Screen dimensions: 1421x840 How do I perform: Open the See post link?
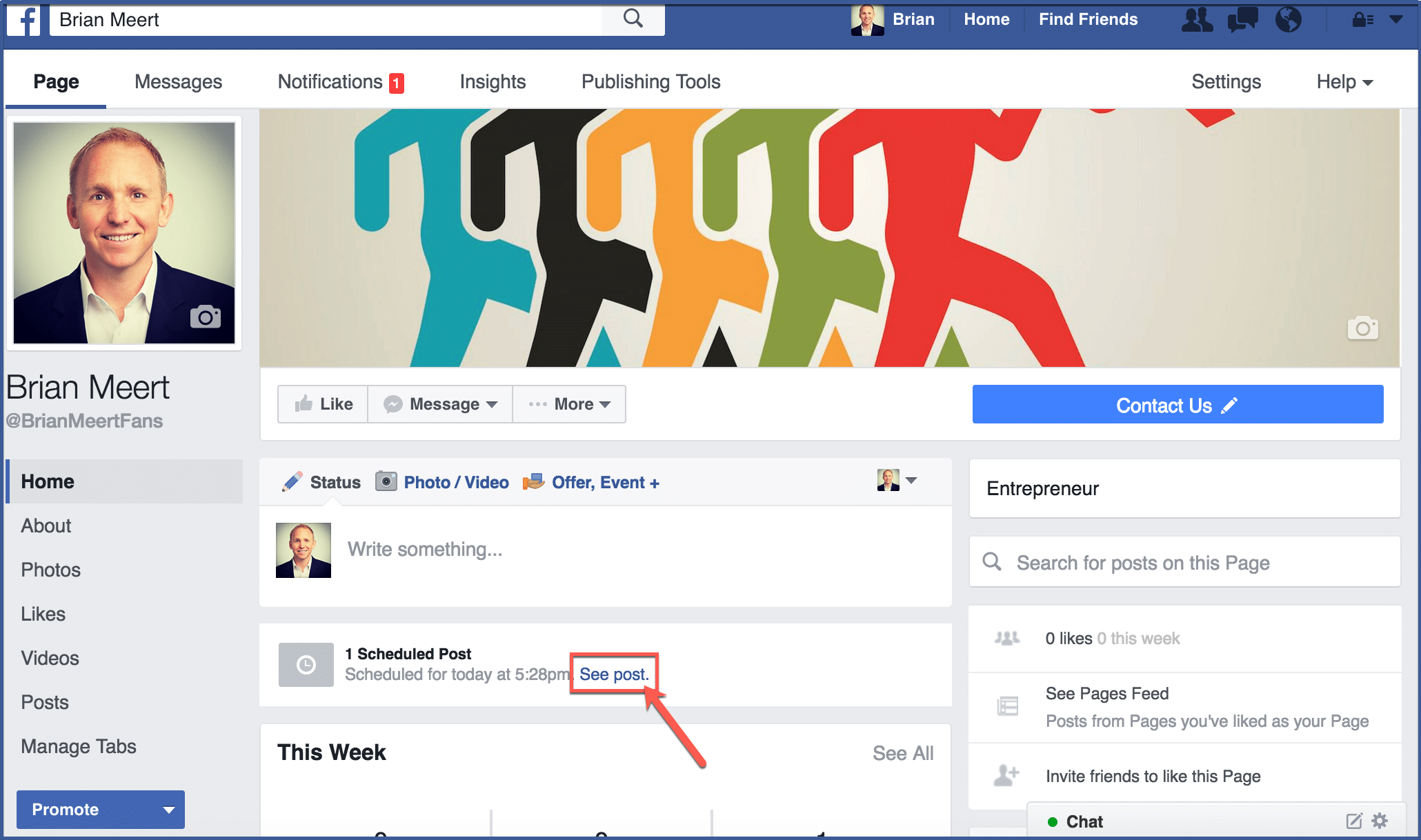614,674
